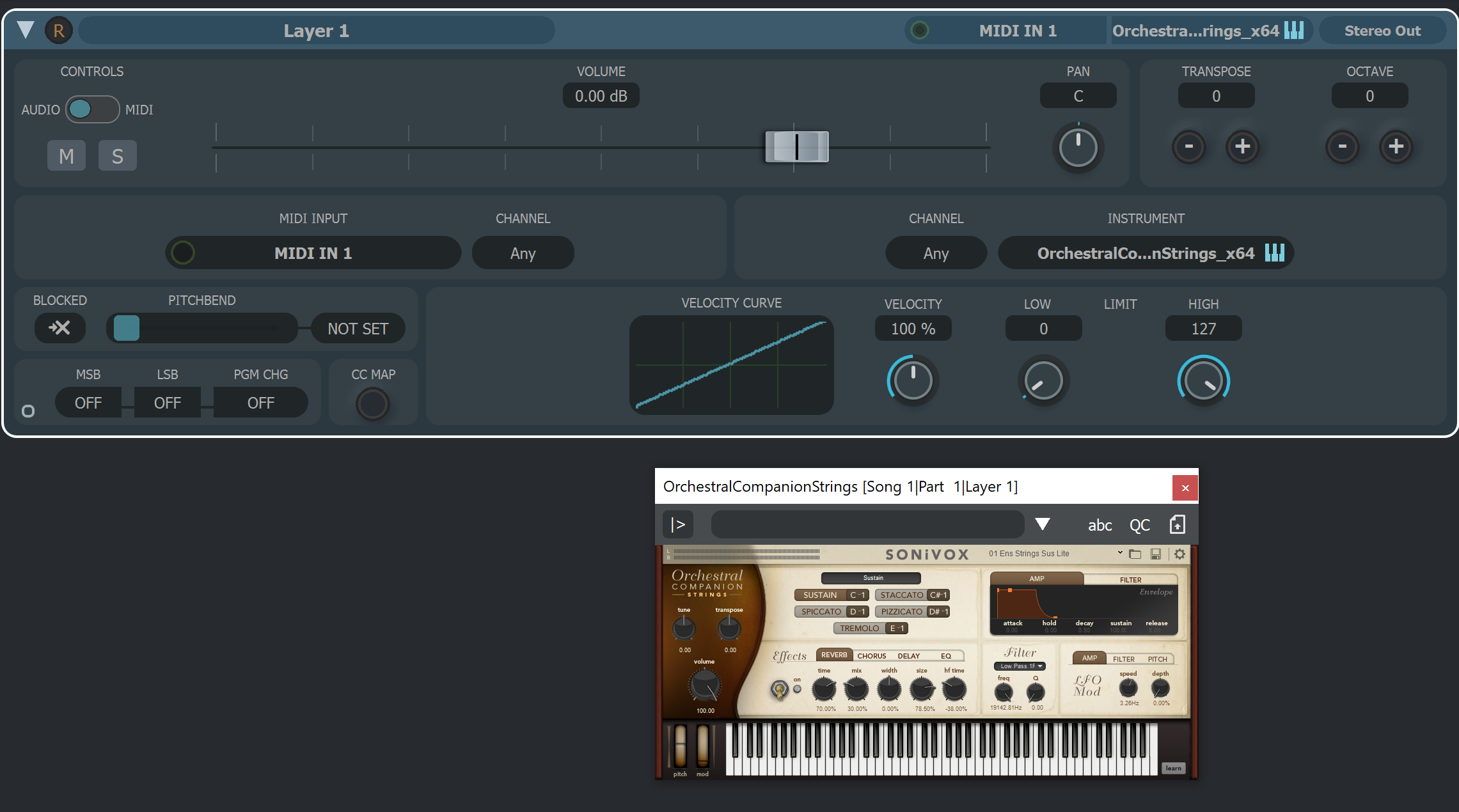The height and width of the screenshot is (812, 1459).
Task: Toggle the AUDIO/MIDI controls switch
Action: pyautogui.click(x=92, y=109)
